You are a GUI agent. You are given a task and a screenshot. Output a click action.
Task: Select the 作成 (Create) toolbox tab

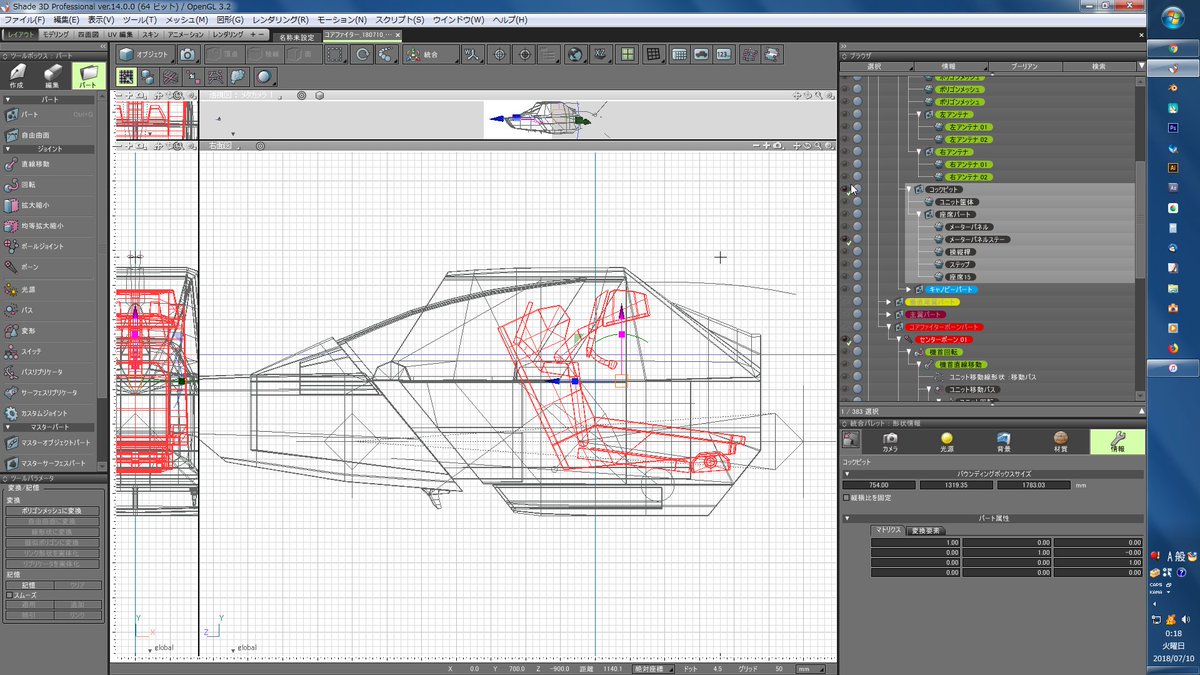point(17,76)
